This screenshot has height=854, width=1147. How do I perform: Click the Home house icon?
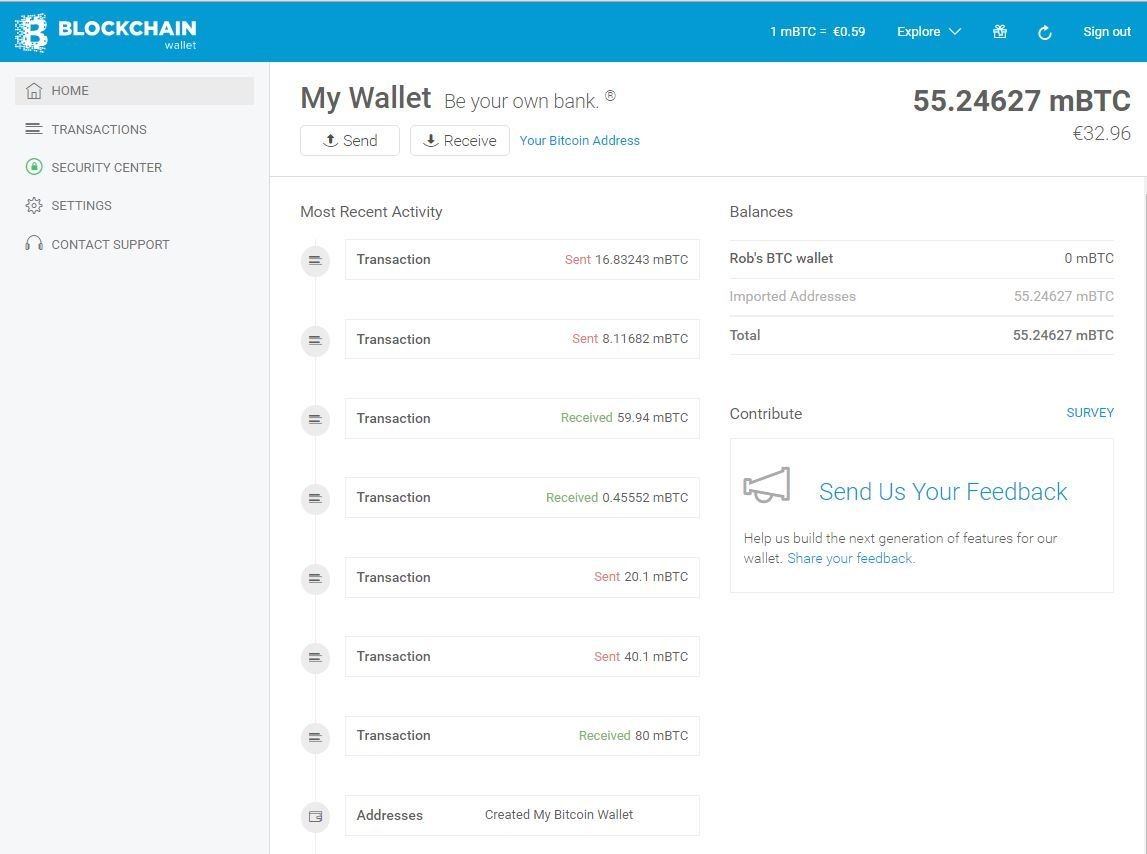pos(34,91)
